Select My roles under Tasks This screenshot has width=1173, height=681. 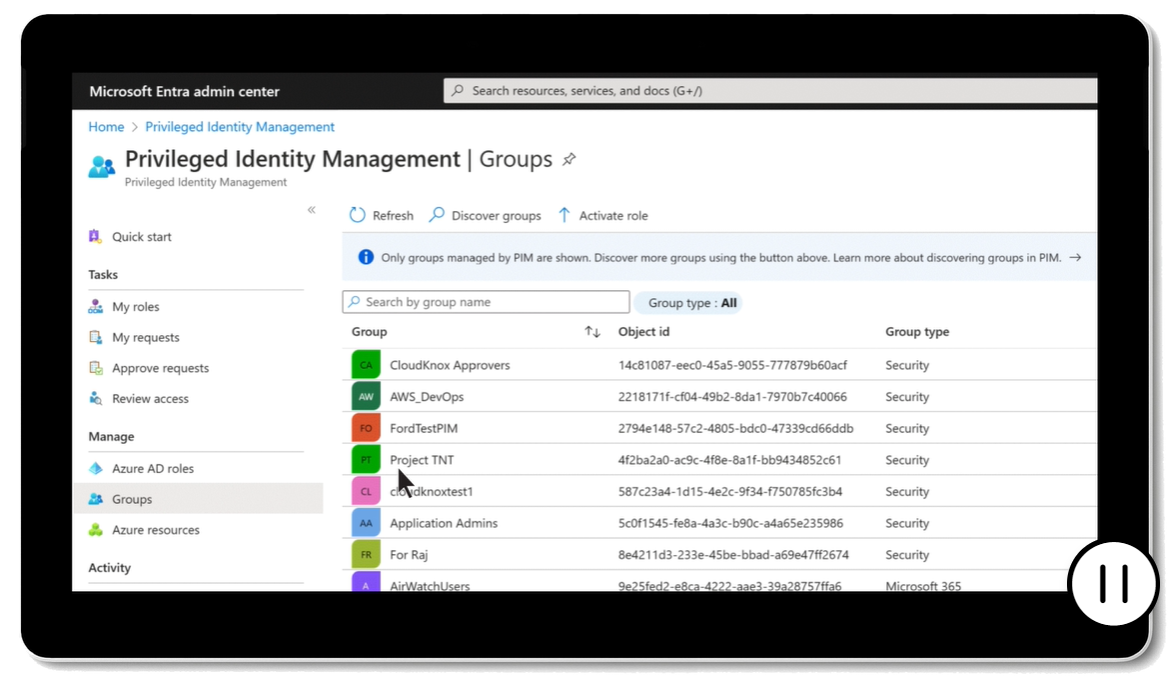coord(135,307)
